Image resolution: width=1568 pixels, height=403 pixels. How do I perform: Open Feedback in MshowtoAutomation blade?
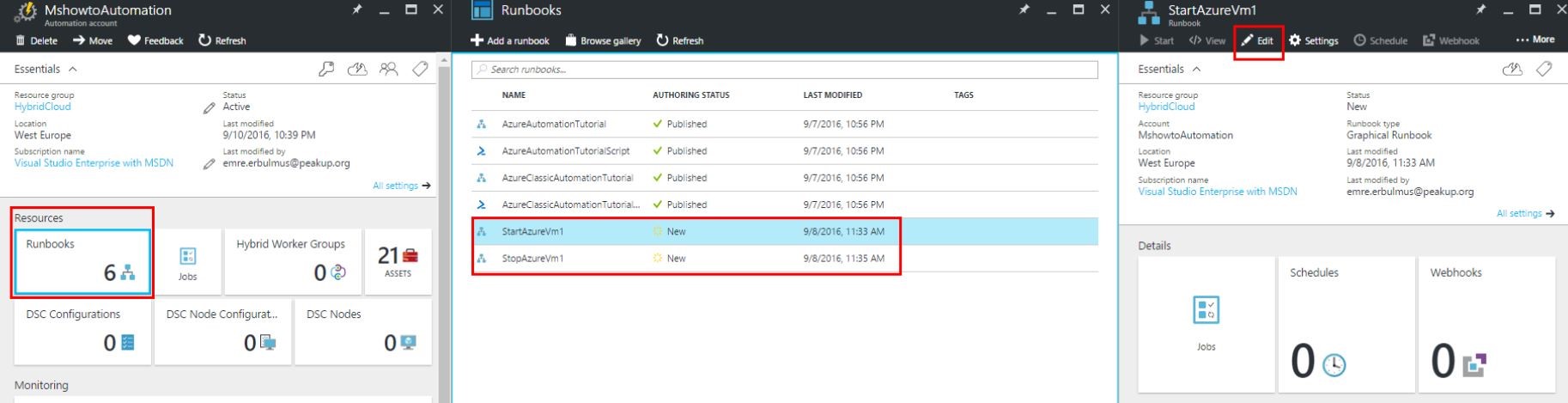pos(155,40)
